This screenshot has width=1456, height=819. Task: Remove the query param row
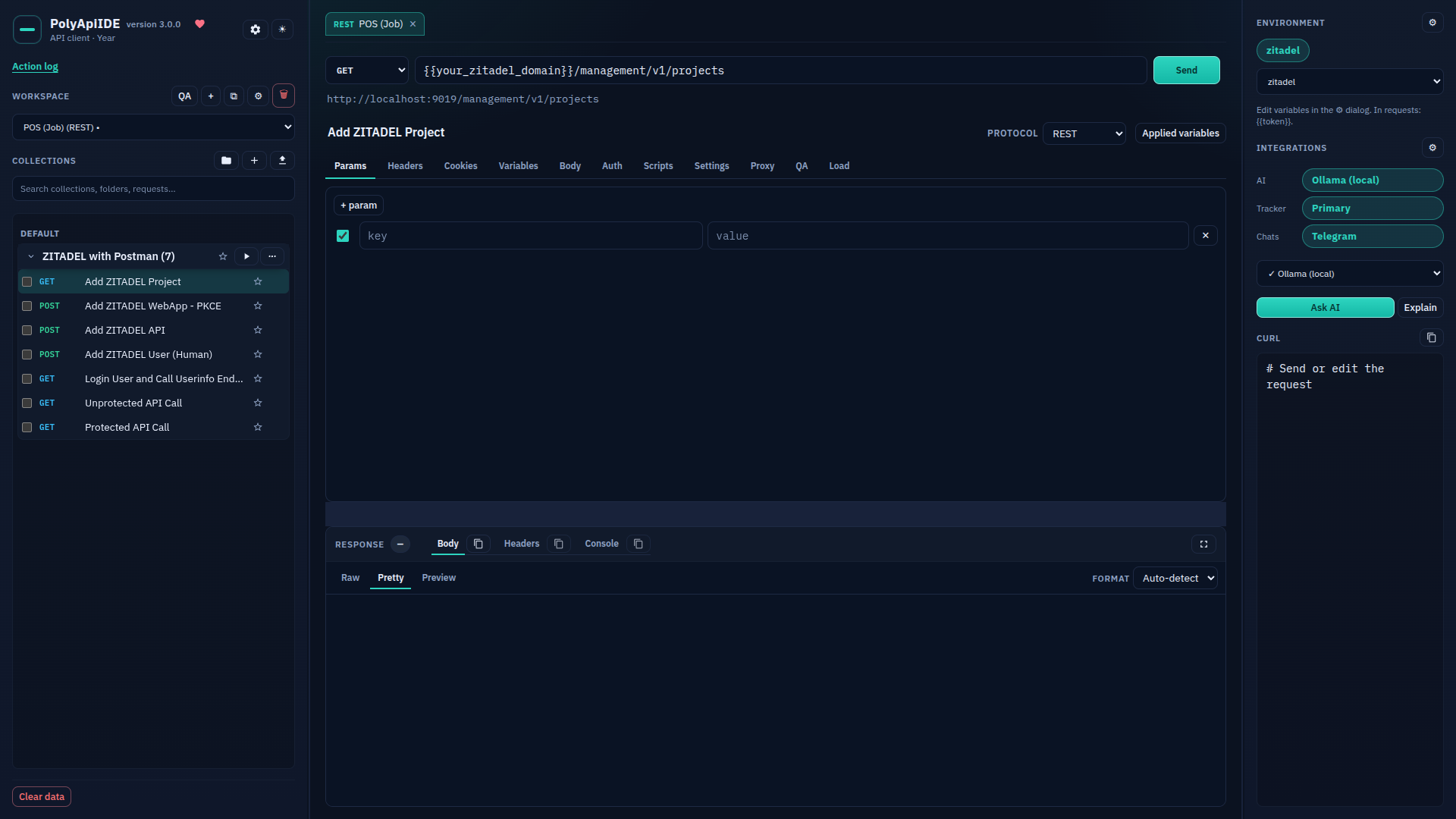point(1206,236)
